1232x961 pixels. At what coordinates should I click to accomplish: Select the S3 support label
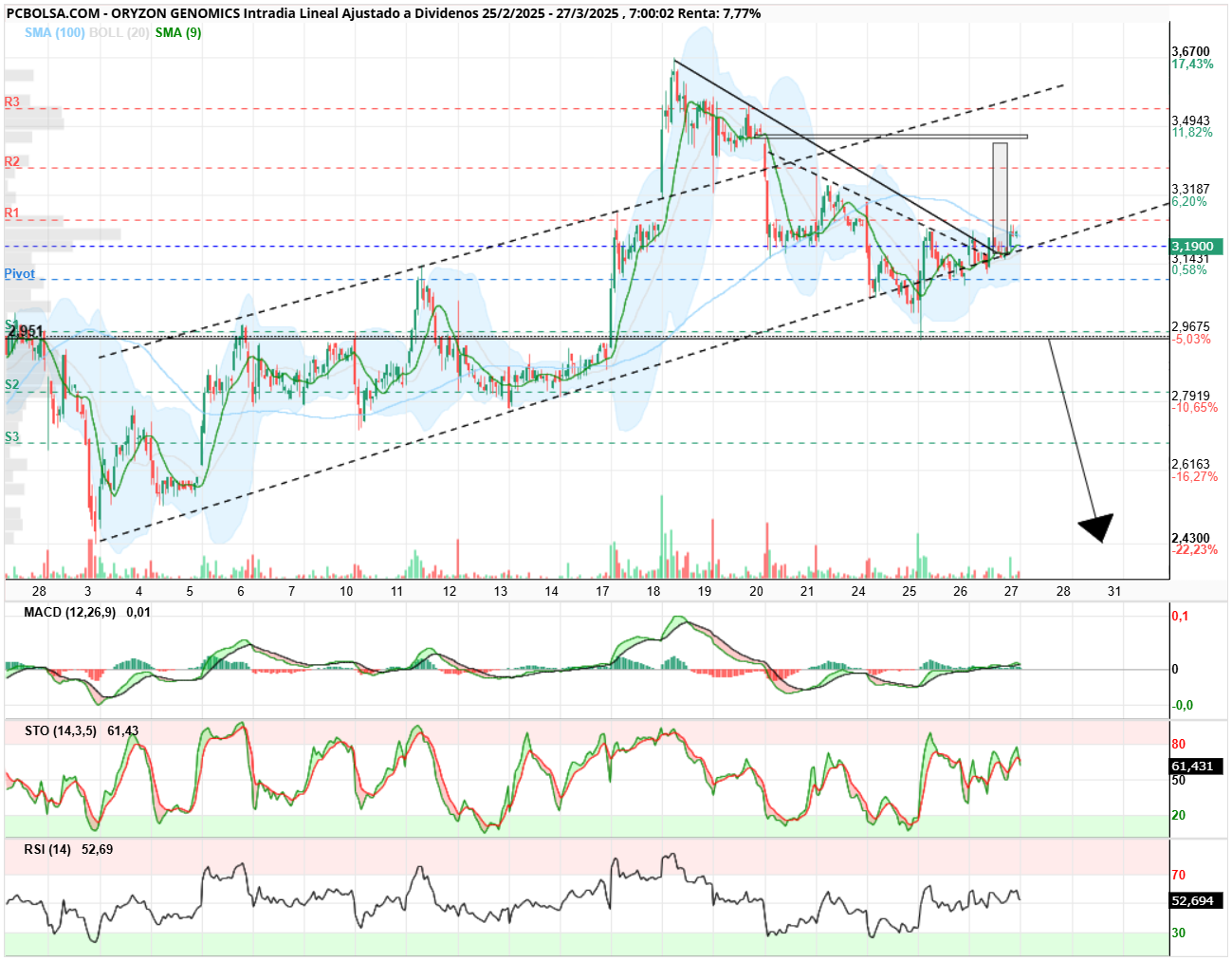coord(11,436)
